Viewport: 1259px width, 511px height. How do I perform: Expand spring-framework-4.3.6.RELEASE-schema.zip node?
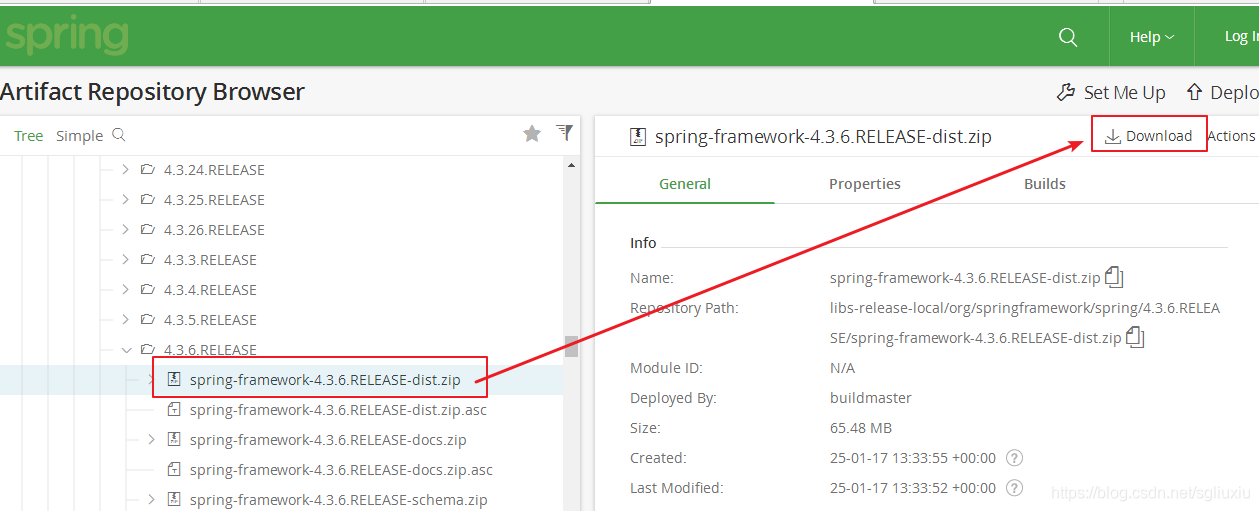click(x=151, y=500)
